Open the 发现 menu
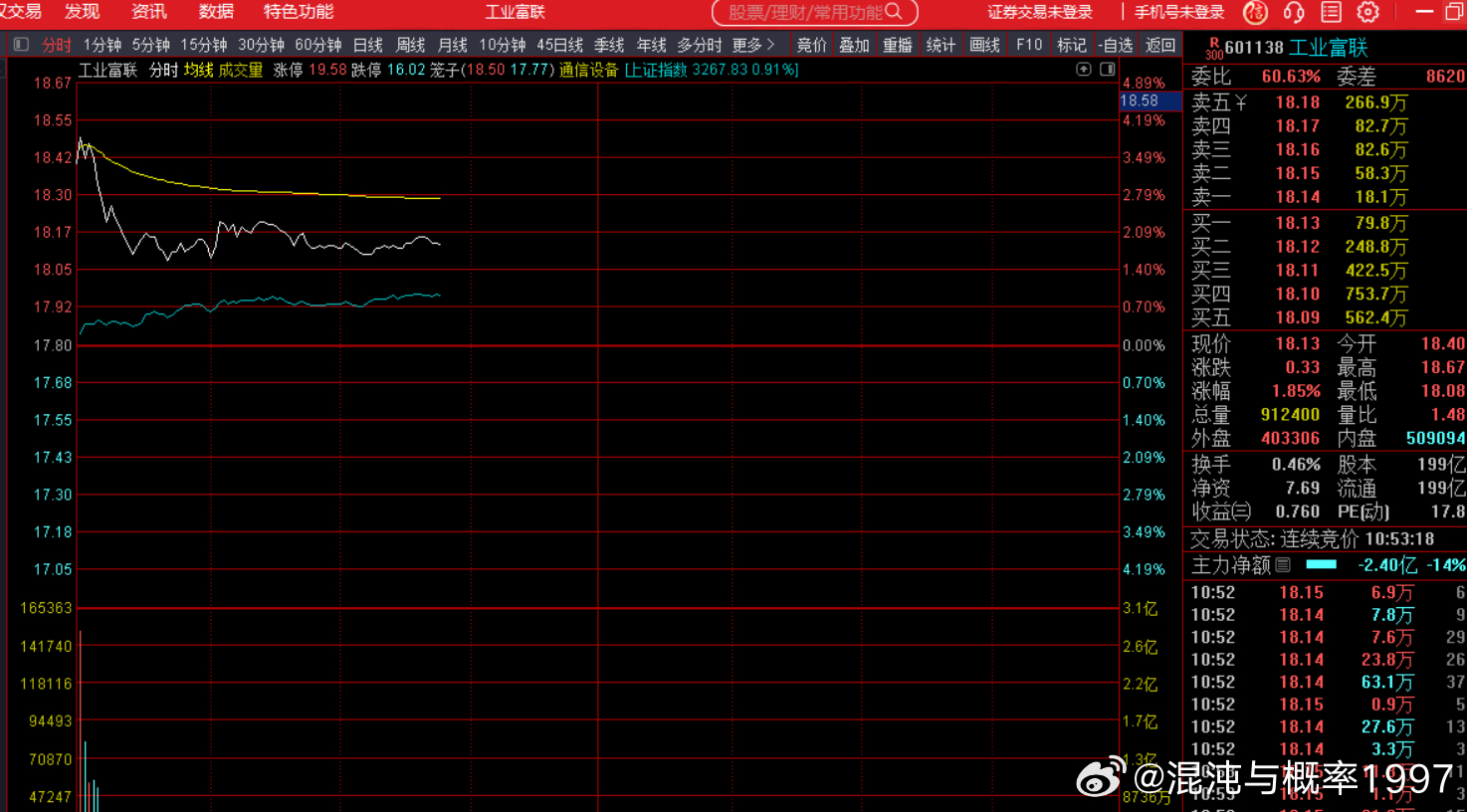This screenshot has height=812, width=1467. tap(82, 12)
